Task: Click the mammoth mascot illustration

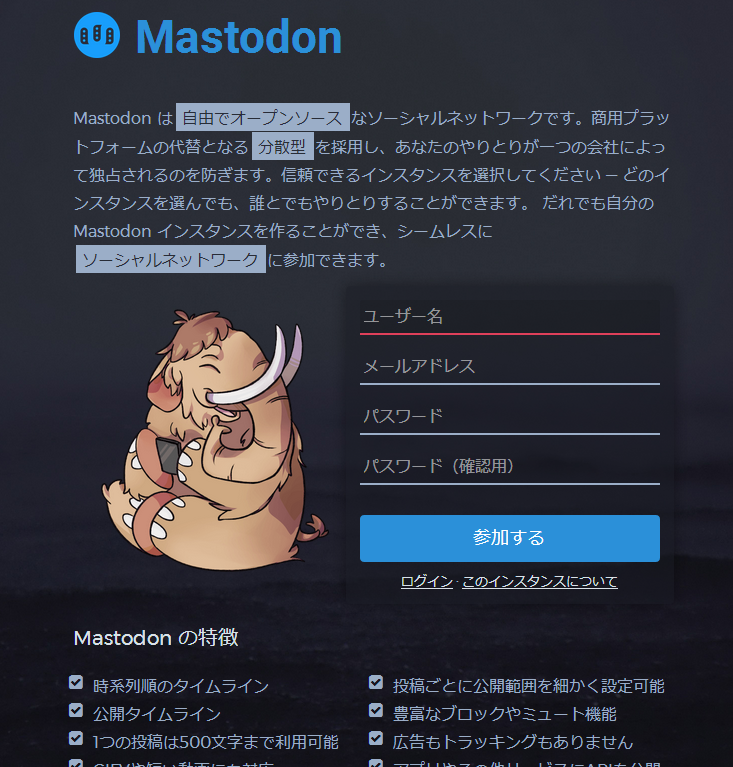Action: (215, 440)
